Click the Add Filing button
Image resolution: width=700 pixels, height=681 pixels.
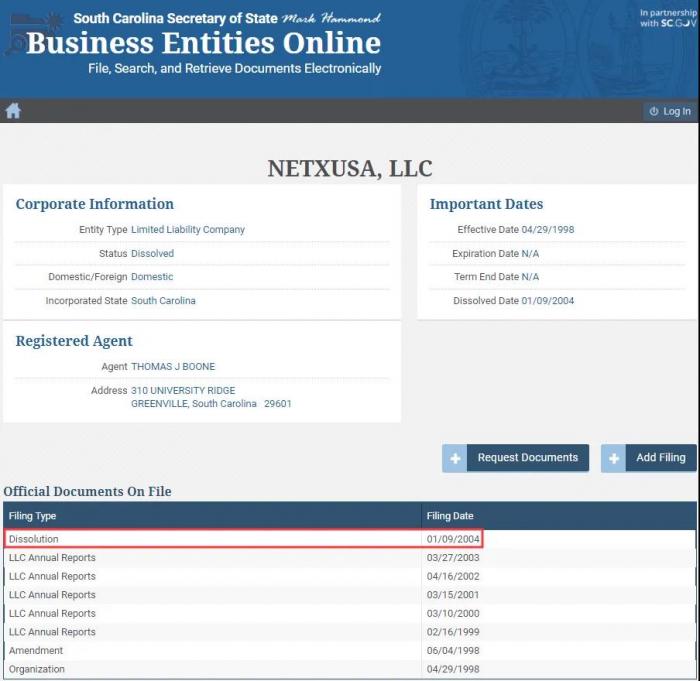click(660, 458)
